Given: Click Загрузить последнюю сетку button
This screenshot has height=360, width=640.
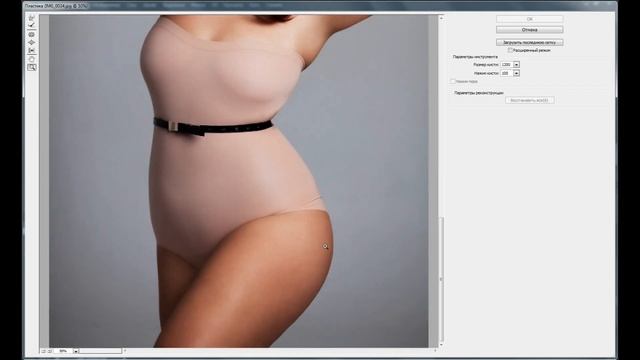Looking at the screenshot, I should (529, 42).
